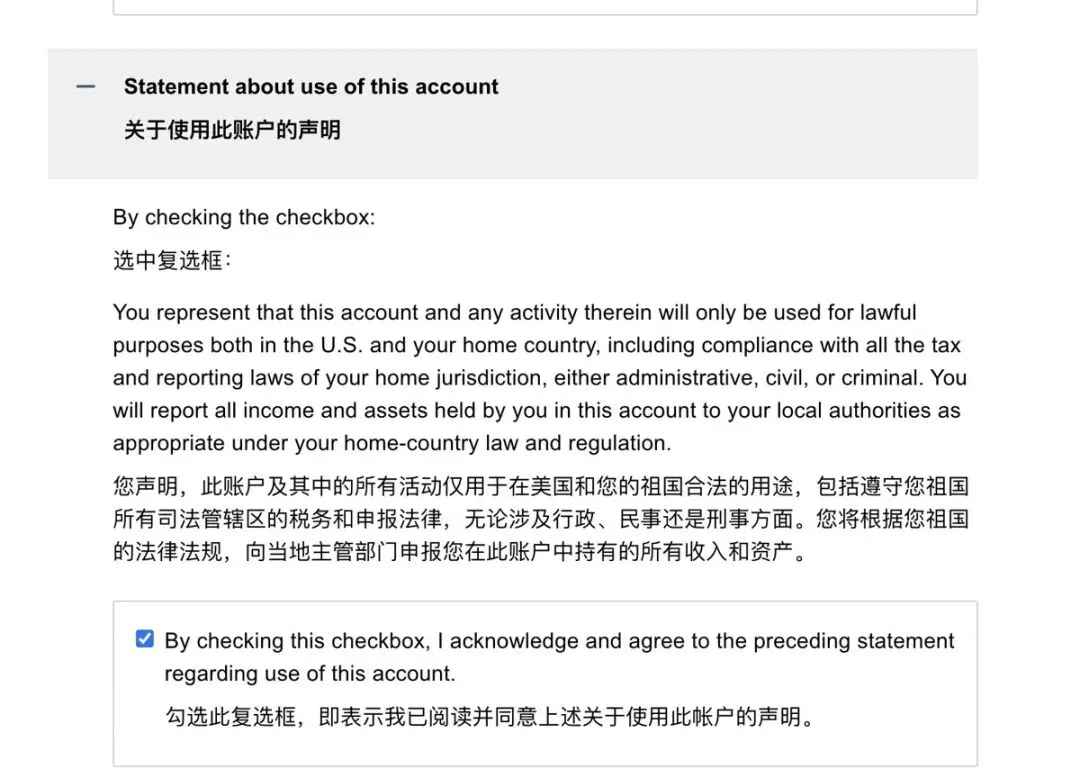This screenshot has height=778, width=1080.
Task: Click the 'By checking this checkbox, I acknowledge' label
Action: [559, 641]
